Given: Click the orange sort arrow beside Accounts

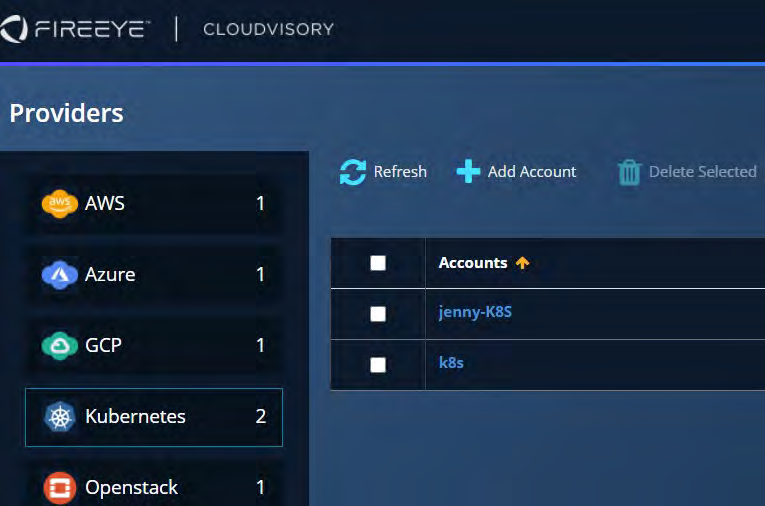Looking at the screenshot, I should [523, 263].
